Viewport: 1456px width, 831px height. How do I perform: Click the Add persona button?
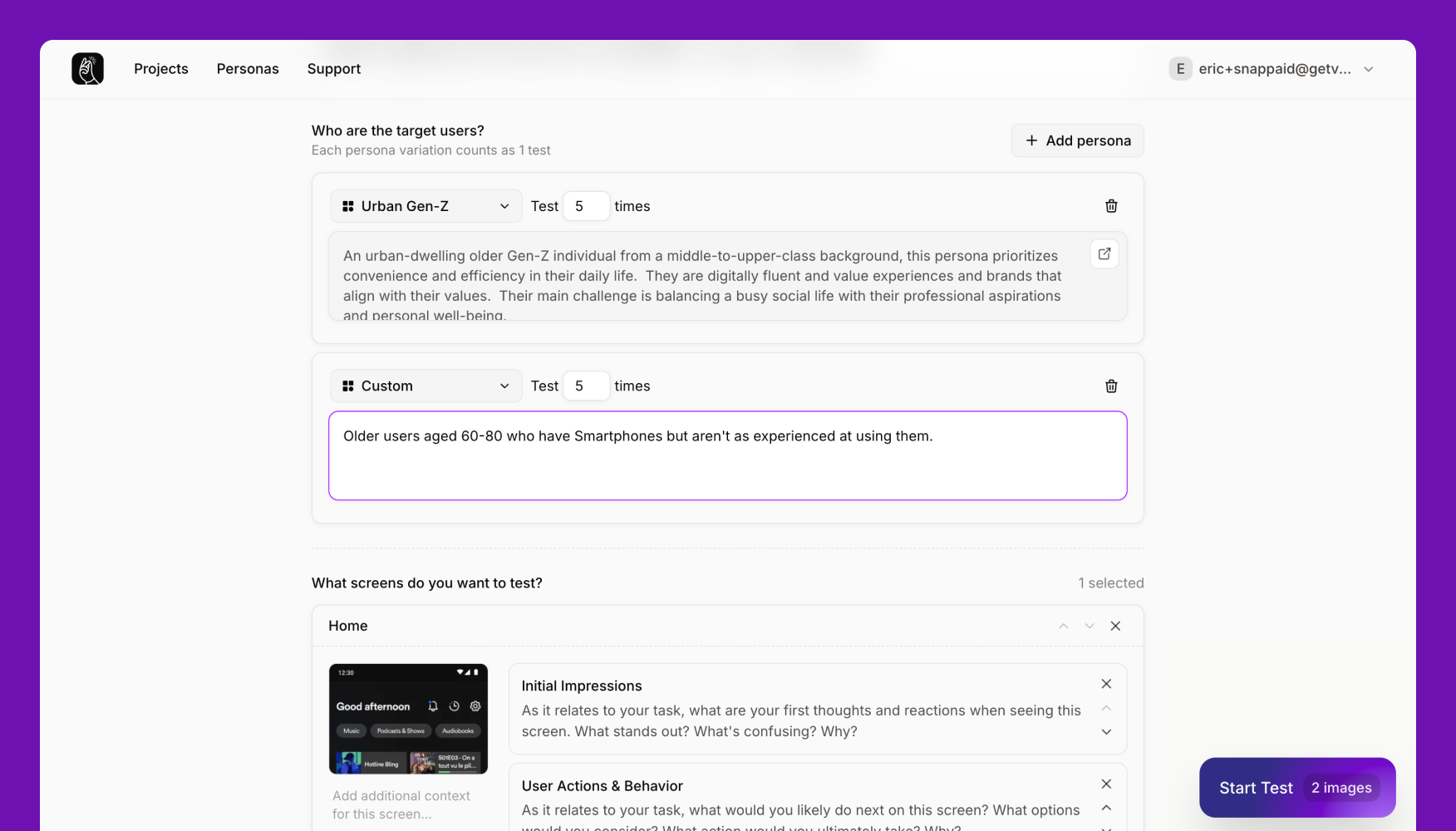[1077, 140]
